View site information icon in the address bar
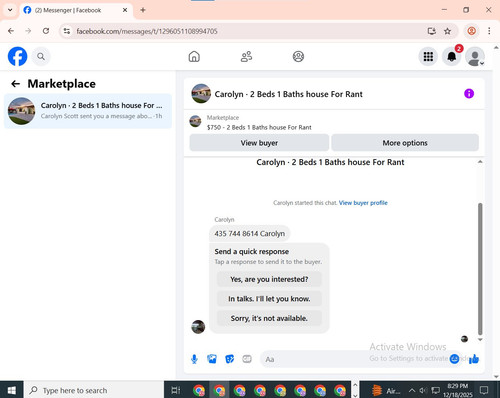The height and width of the screenshot is (398, 500). pos(67,31)
